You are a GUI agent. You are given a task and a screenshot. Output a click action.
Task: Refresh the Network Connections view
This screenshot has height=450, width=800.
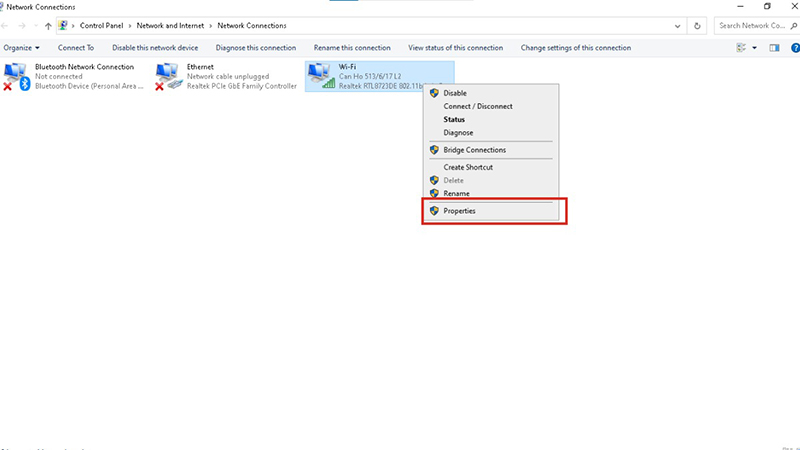(x=697, y=26)
